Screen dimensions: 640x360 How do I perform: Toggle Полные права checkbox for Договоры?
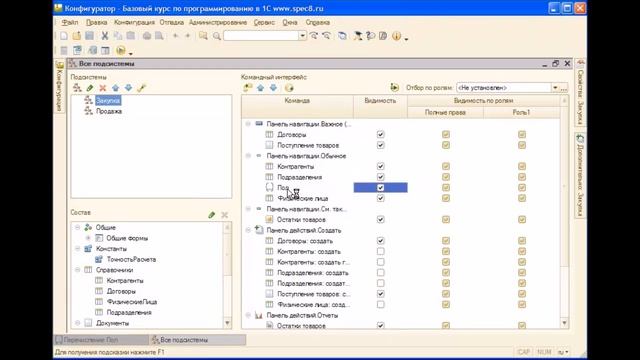(x=446, y=134)
